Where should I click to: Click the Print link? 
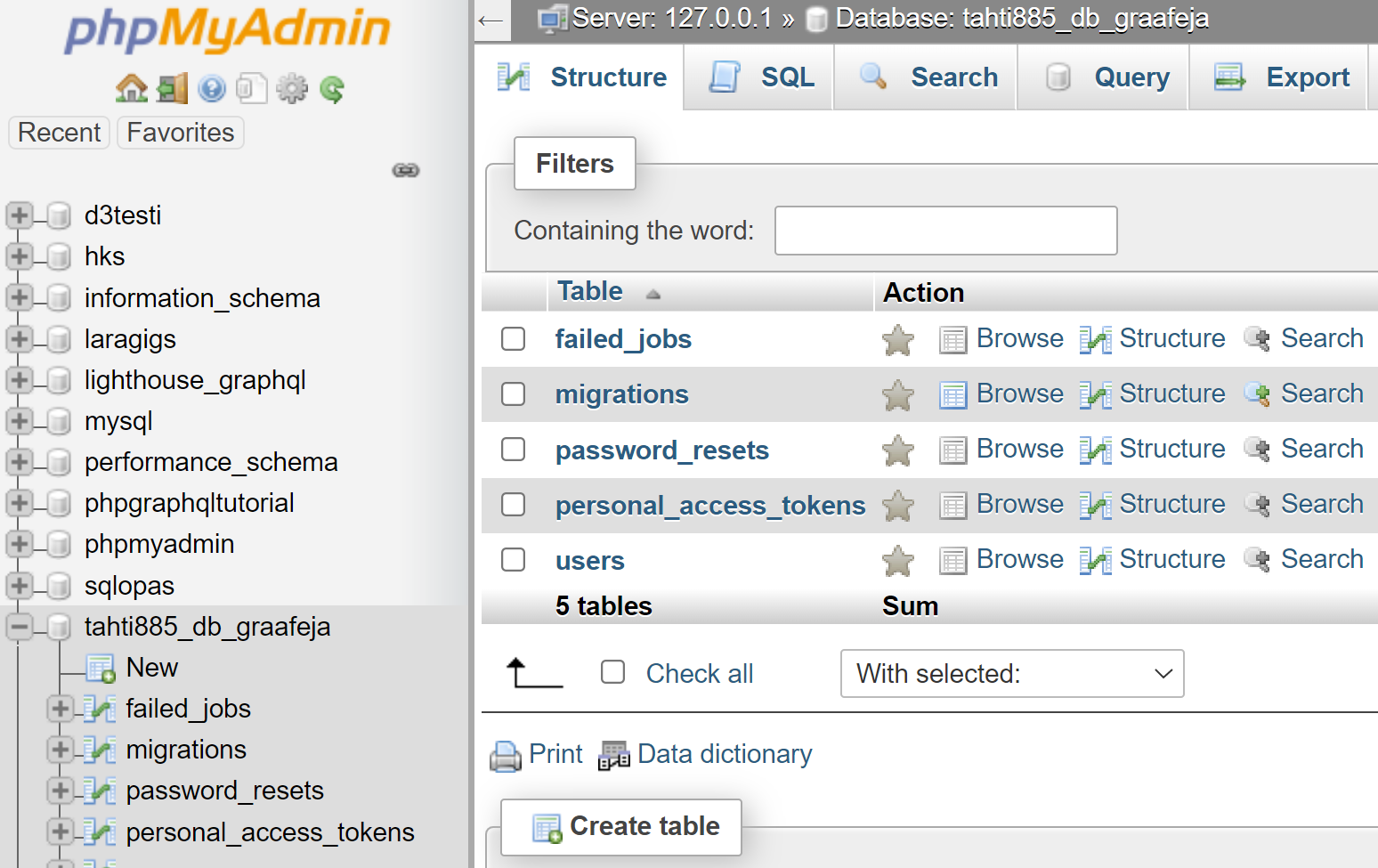click(x=555, y=754)
